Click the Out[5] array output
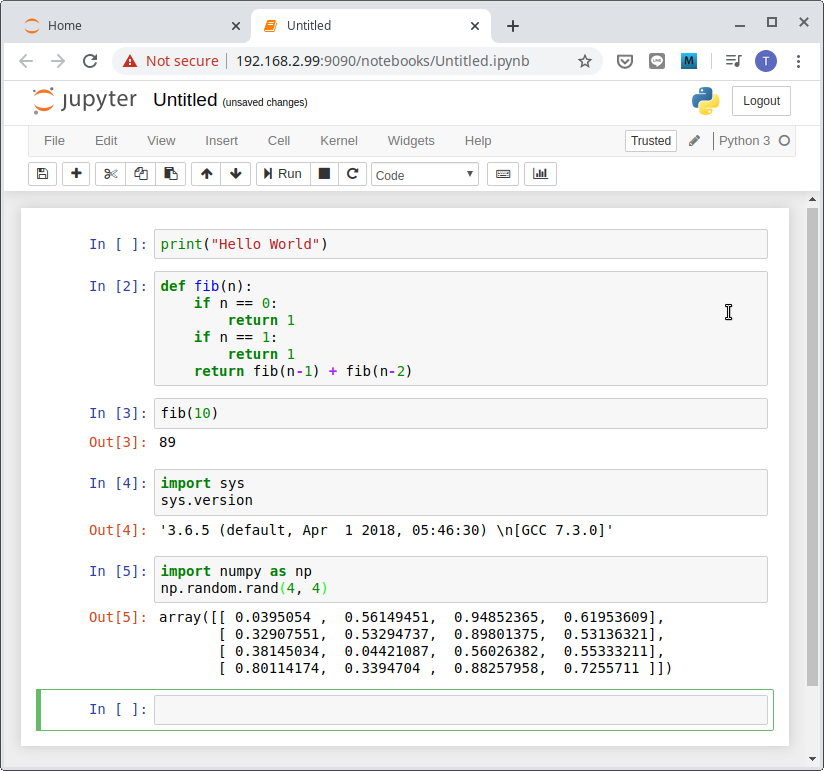 pyautogui.click(x=415, y=642)
